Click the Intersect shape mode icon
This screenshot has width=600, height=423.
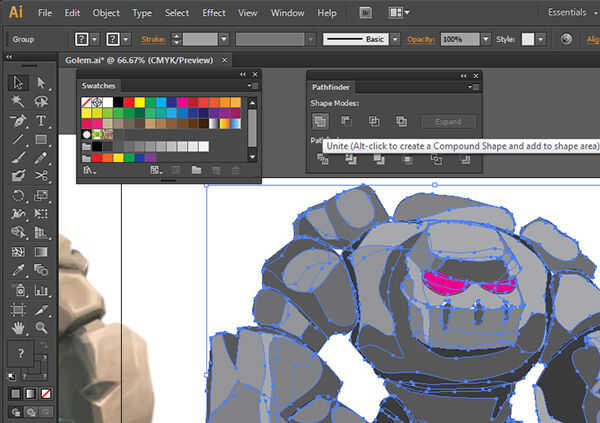(x=374, y=121)
